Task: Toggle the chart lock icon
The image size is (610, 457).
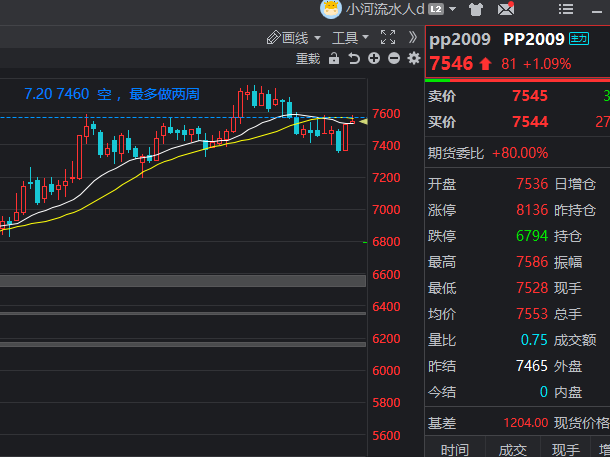Action: [334, 58]
